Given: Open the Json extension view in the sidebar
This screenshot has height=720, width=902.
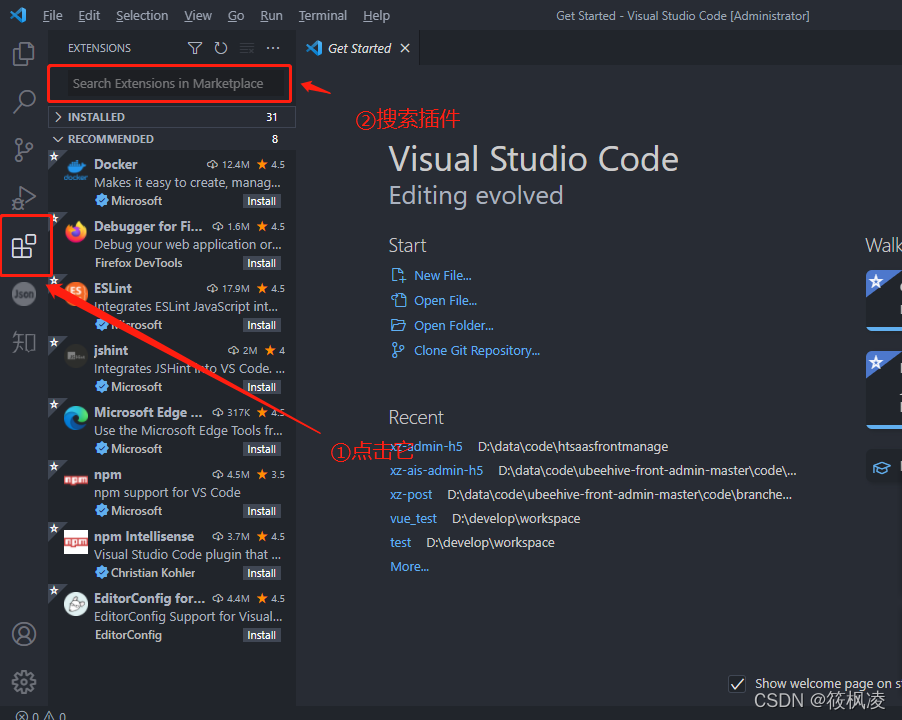Looking at the screenshot, I should pos(23,294).
